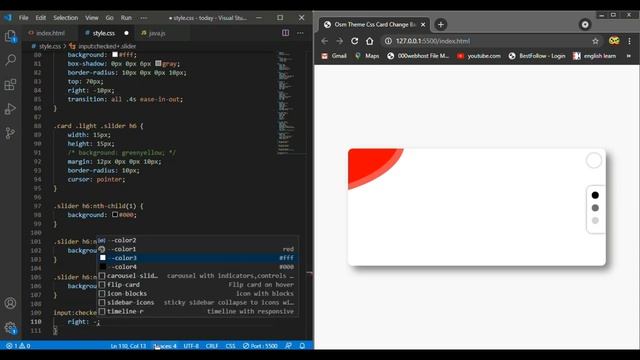This screenshot has height=360, width=640.
Task: Open the Run and Debug view
Action: coord(10,109)
